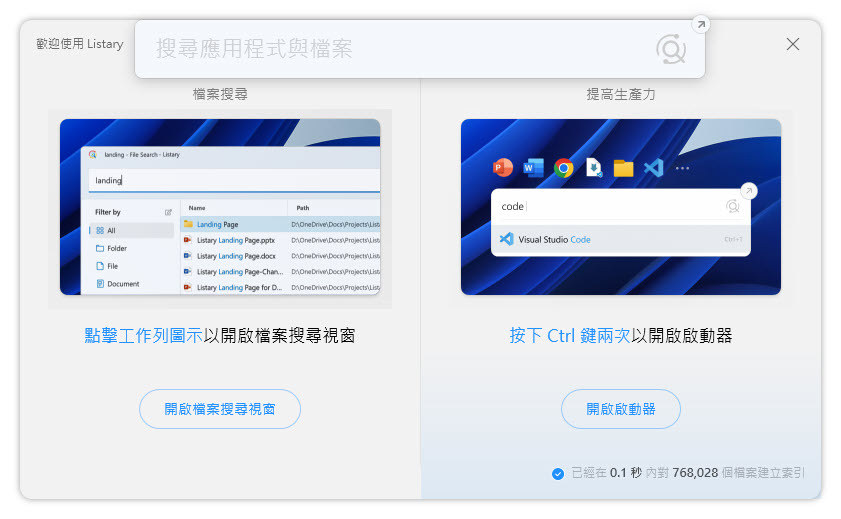
Task: Click the arrow icon at search bar corner
Action: coord(701,24)
